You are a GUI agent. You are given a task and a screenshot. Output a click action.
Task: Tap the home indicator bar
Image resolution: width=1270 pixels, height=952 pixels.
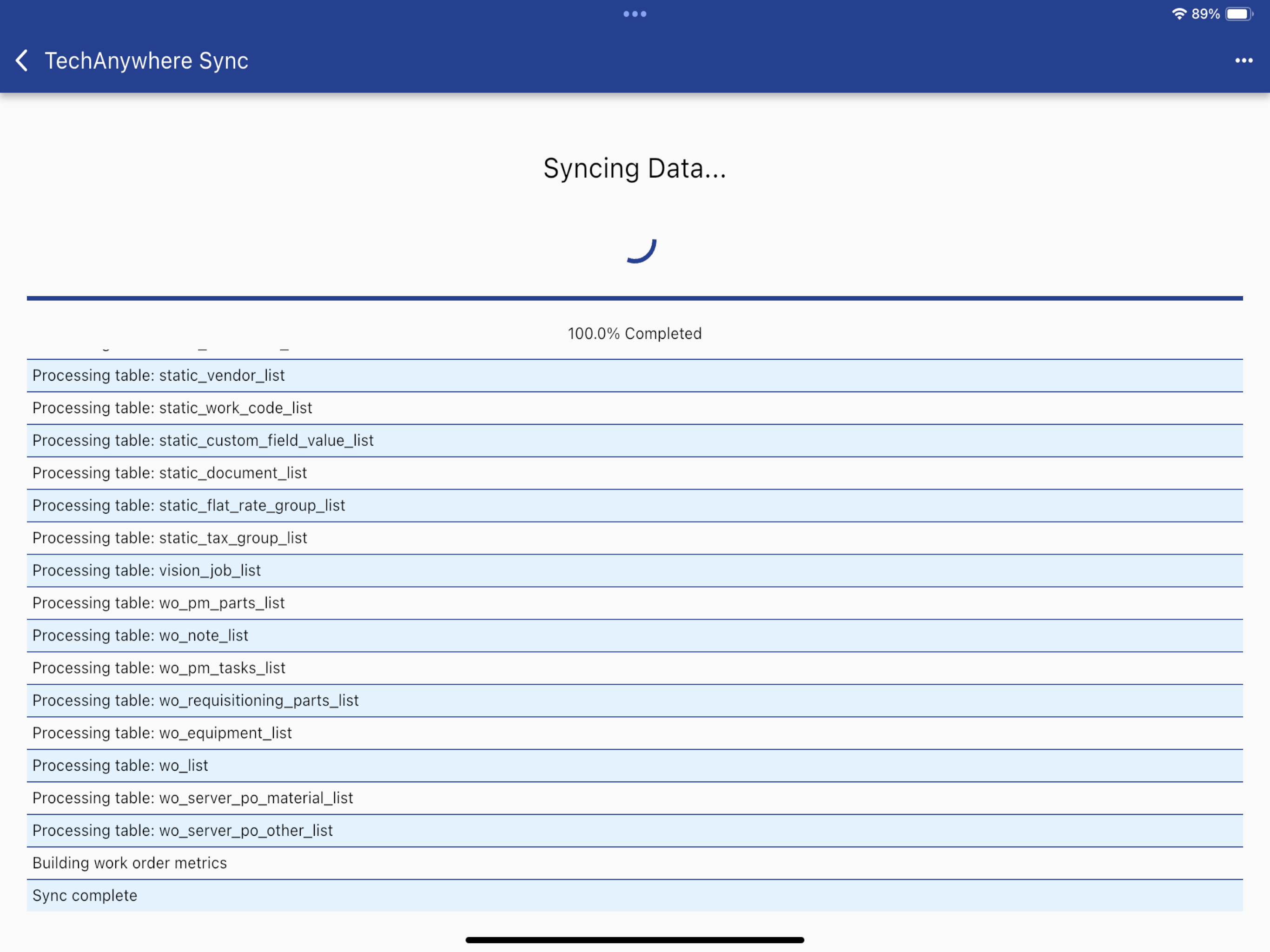pyautogui.click(x=635, y=940)
